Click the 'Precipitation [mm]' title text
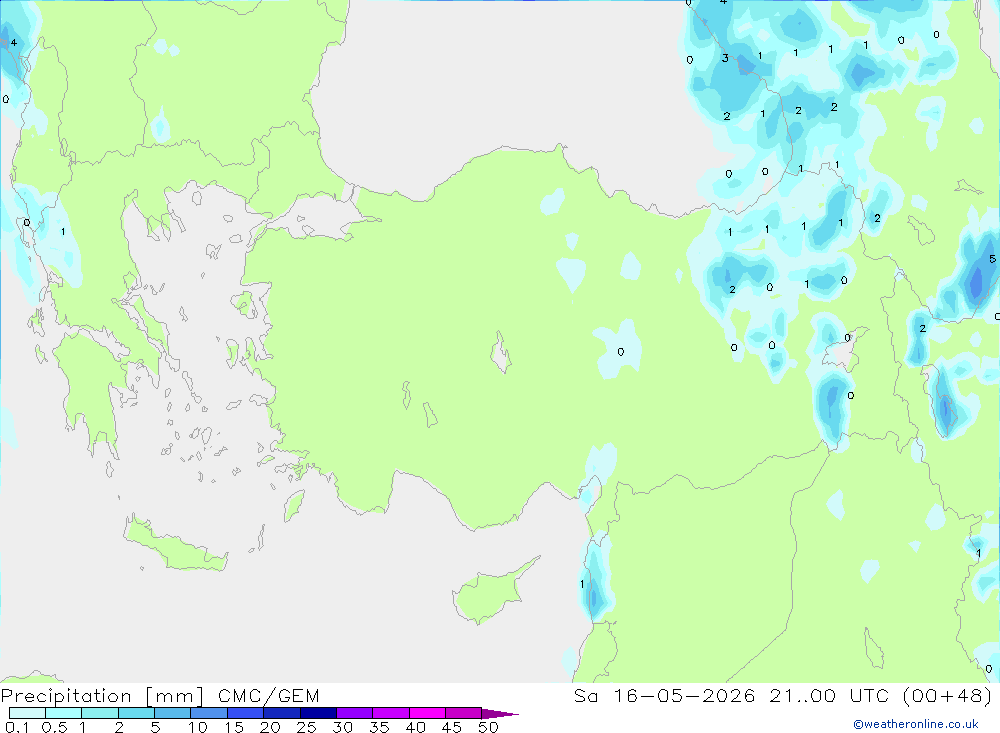Viewport: 1000px width, 733px height. pyautogui.click(x=103, y=696)
